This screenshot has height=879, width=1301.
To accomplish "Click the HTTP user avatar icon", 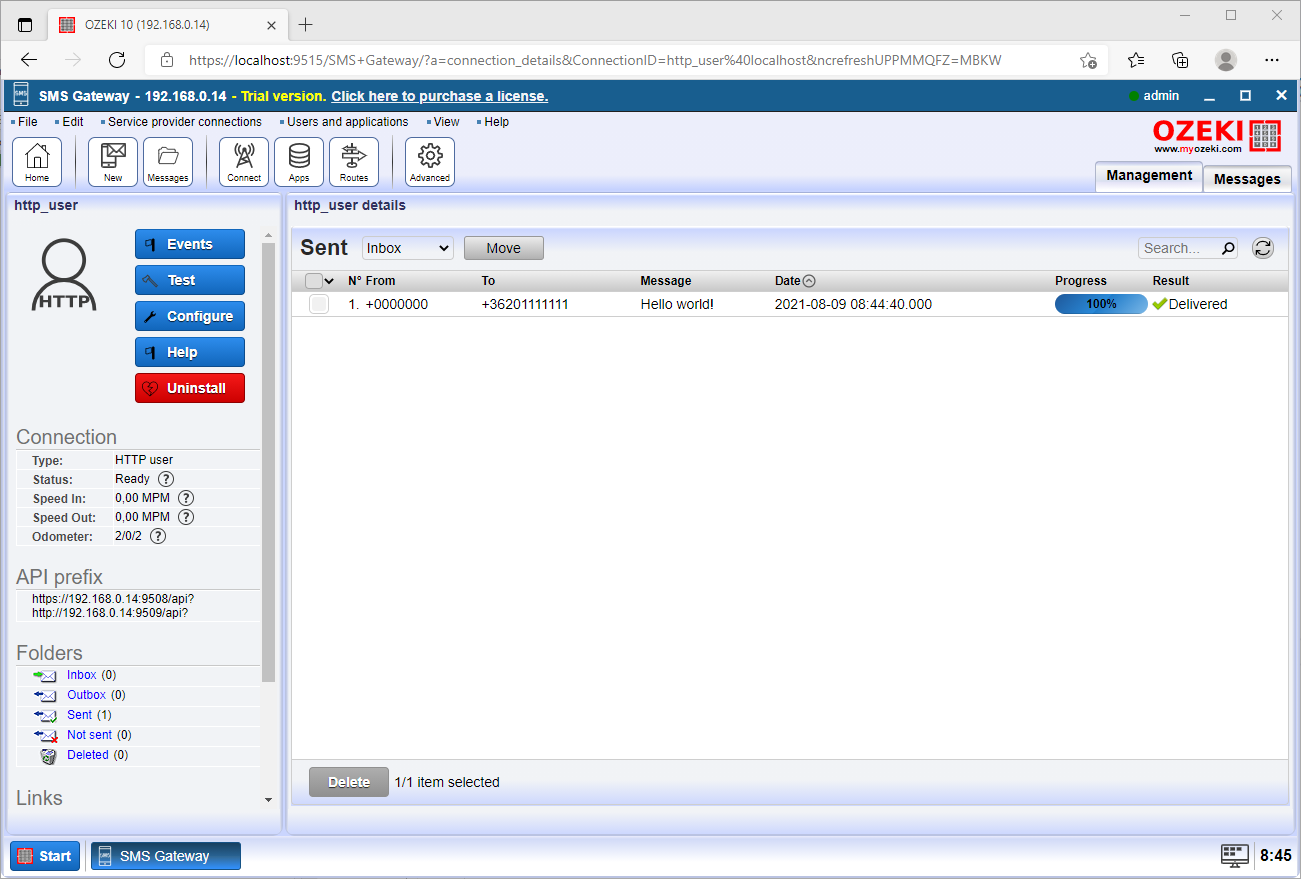I will 64,275.
